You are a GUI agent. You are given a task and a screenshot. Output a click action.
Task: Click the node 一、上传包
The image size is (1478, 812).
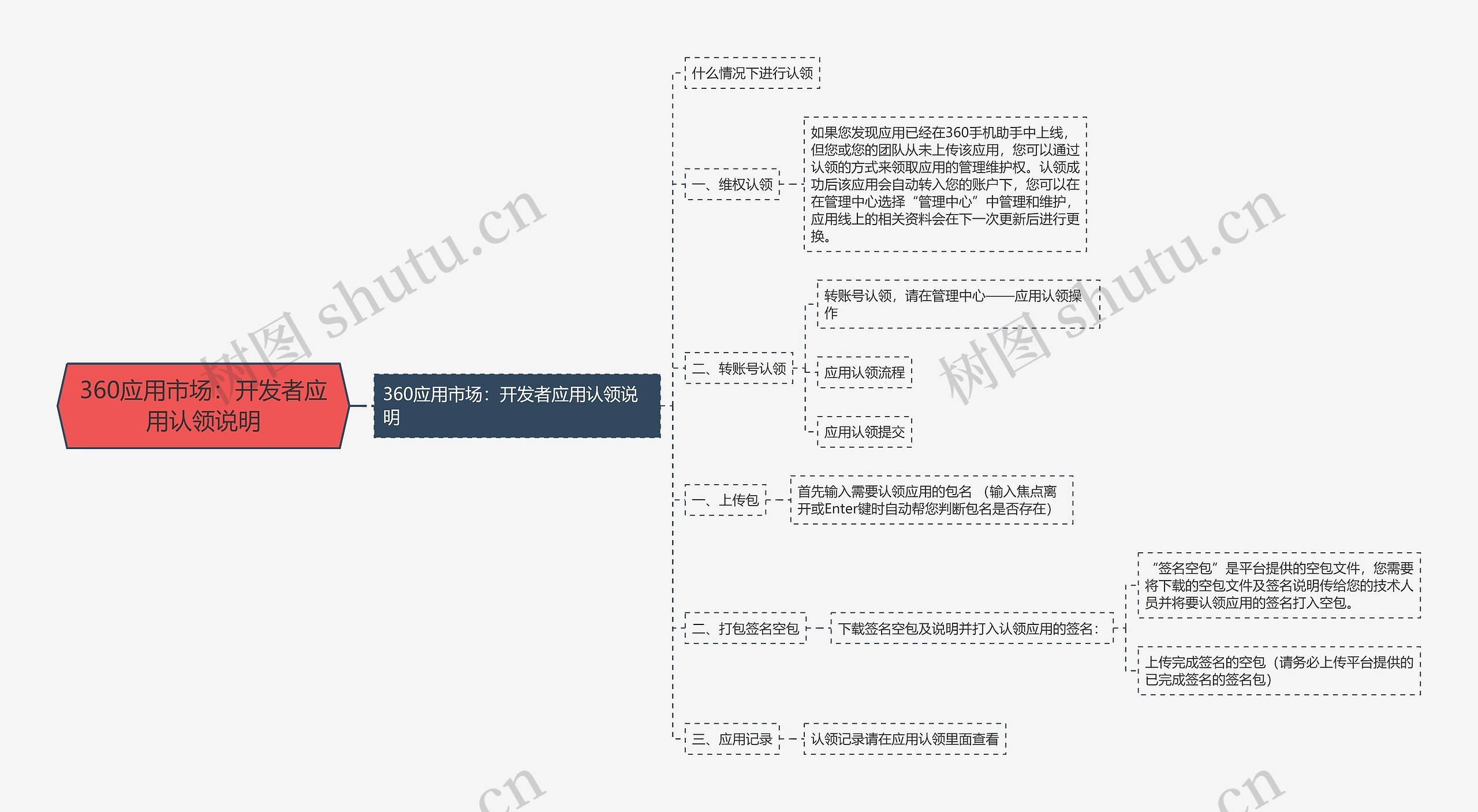(725, 500)
